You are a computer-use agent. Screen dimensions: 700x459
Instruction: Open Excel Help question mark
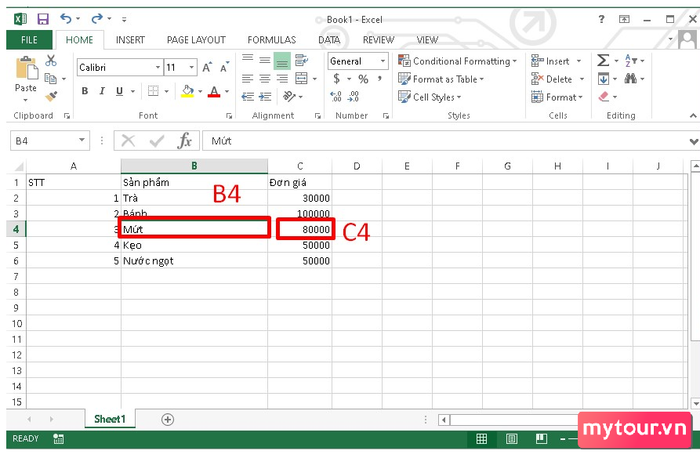(x=601, y=19)
